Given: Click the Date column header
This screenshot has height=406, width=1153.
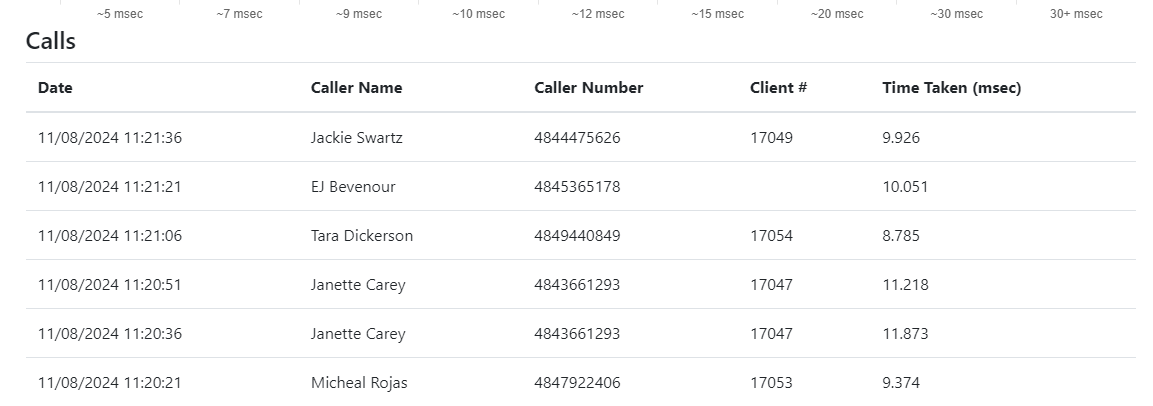Looking at the screenshot, I should (55, 88).
